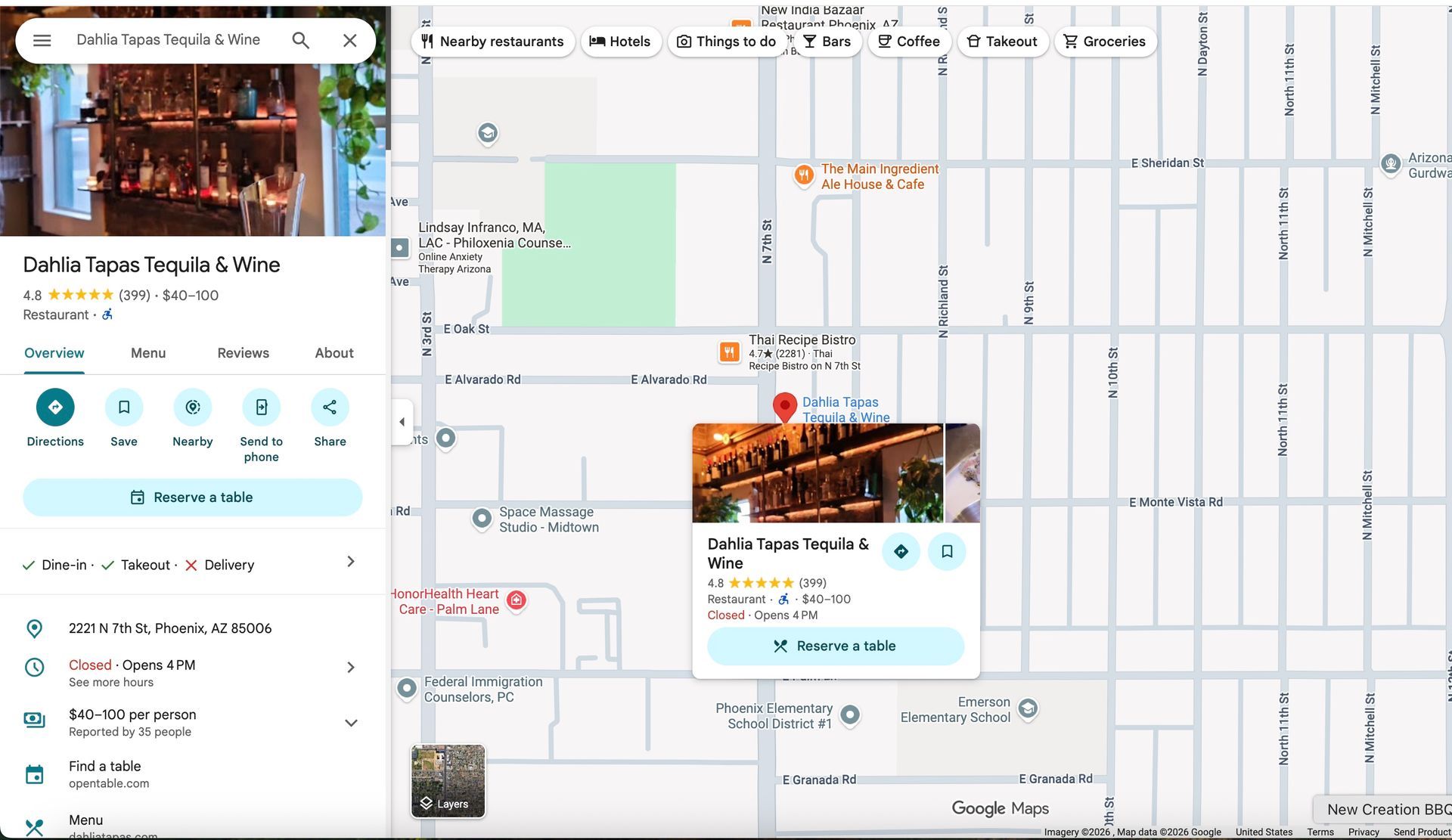Click the address 2221 N 7th St

(170, 628)
